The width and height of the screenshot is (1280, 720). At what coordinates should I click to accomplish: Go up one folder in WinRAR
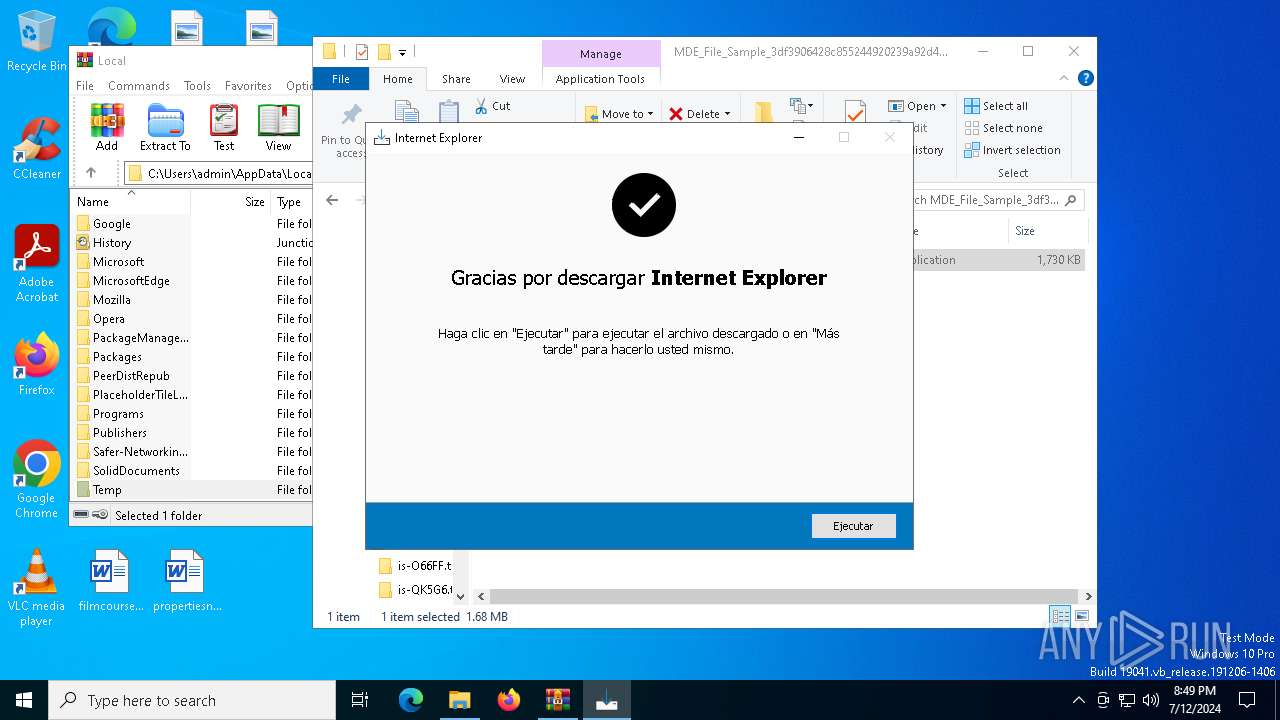(x=91, y=173)
